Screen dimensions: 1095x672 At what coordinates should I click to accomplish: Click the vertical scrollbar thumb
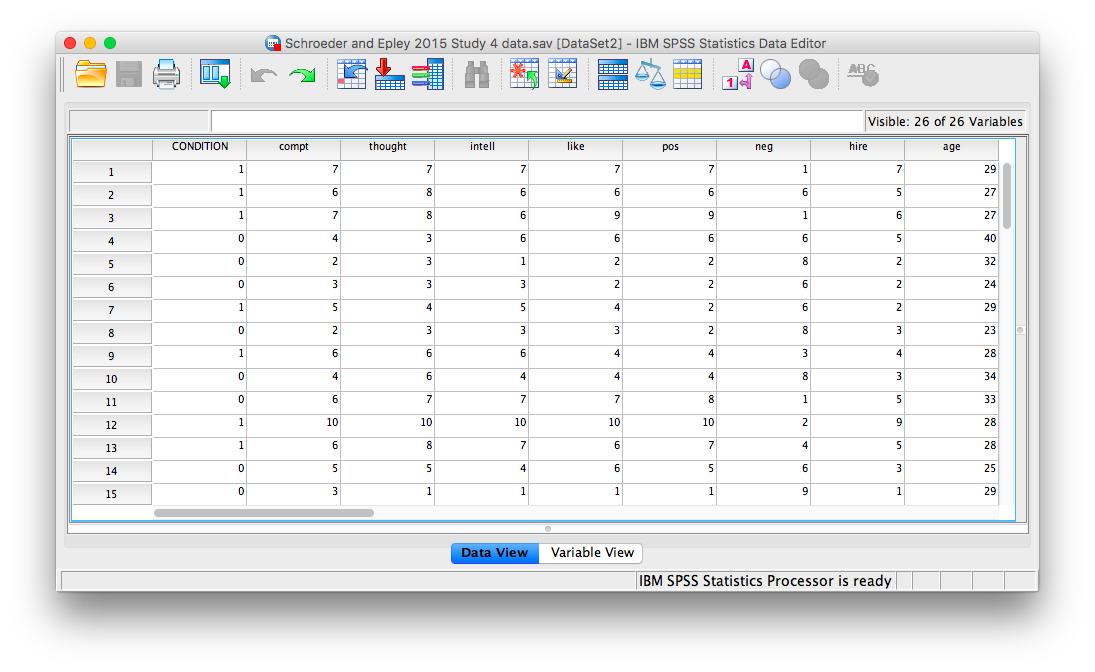click(x=1006, y=196)
